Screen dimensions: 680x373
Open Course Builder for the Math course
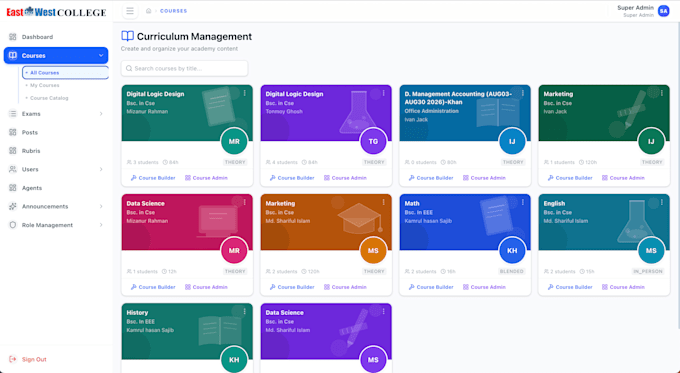click(x=431, y=287)
